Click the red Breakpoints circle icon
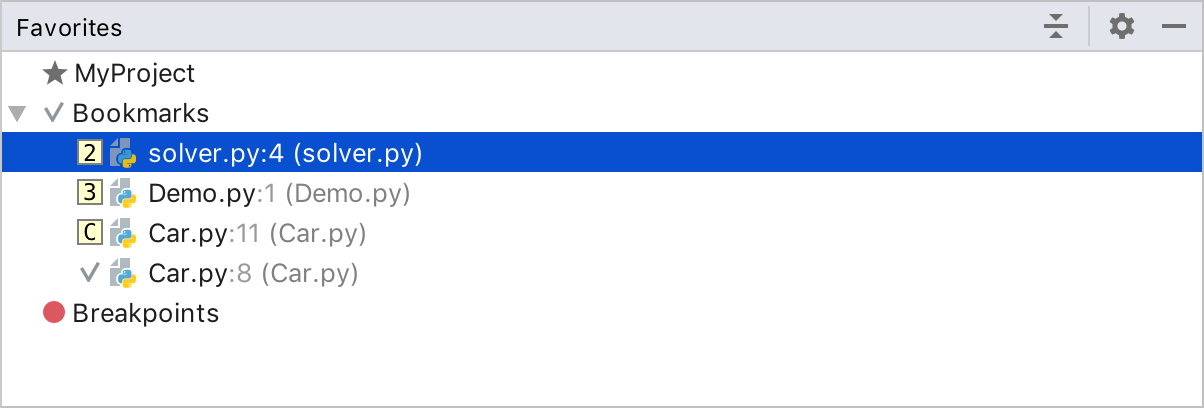This screenshot has width=1204, height=408. point(54,313)
